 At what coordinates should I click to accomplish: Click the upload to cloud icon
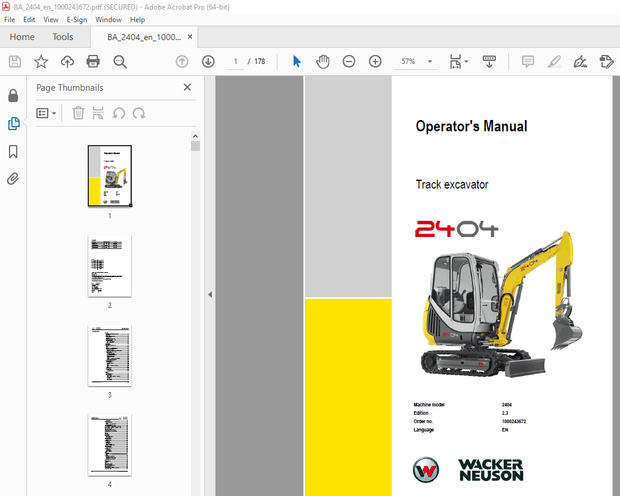(x=67, y=62)
